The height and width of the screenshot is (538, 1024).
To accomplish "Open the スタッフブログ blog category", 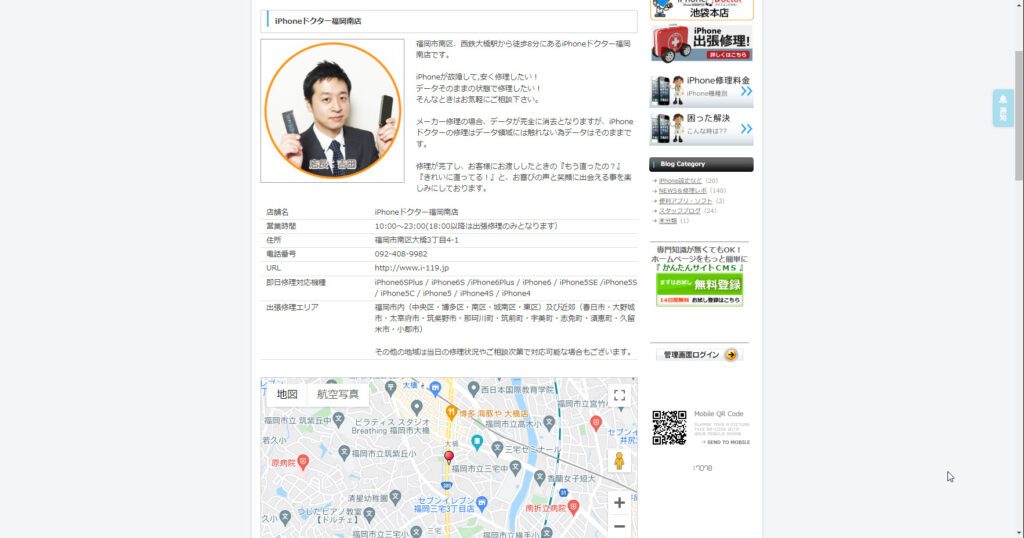I will pos(679,211).
